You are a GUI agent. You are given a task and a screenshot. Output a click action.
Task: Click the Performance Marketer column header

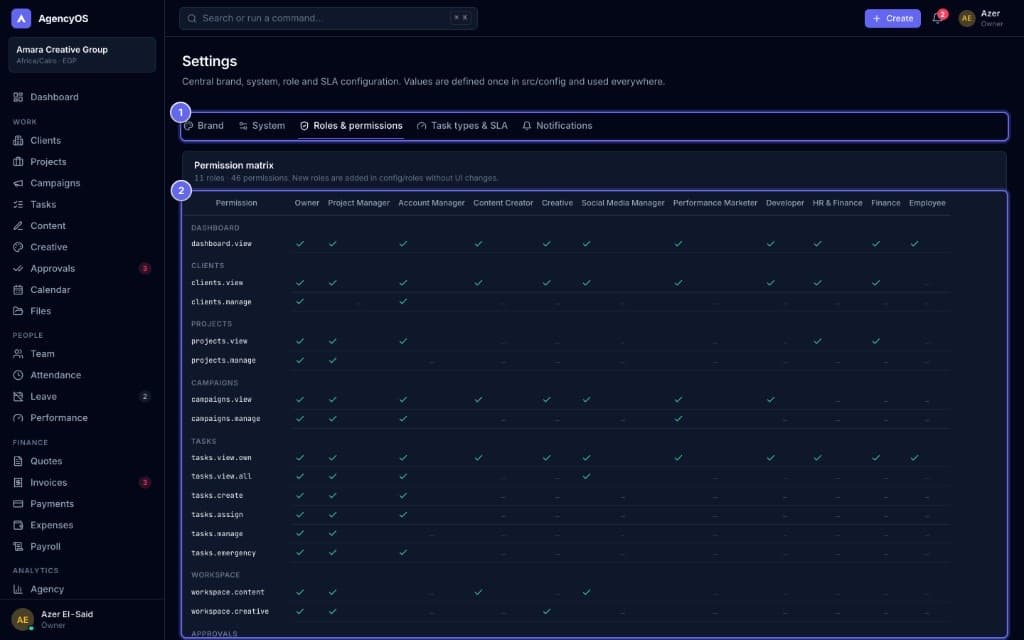(715, 203)
